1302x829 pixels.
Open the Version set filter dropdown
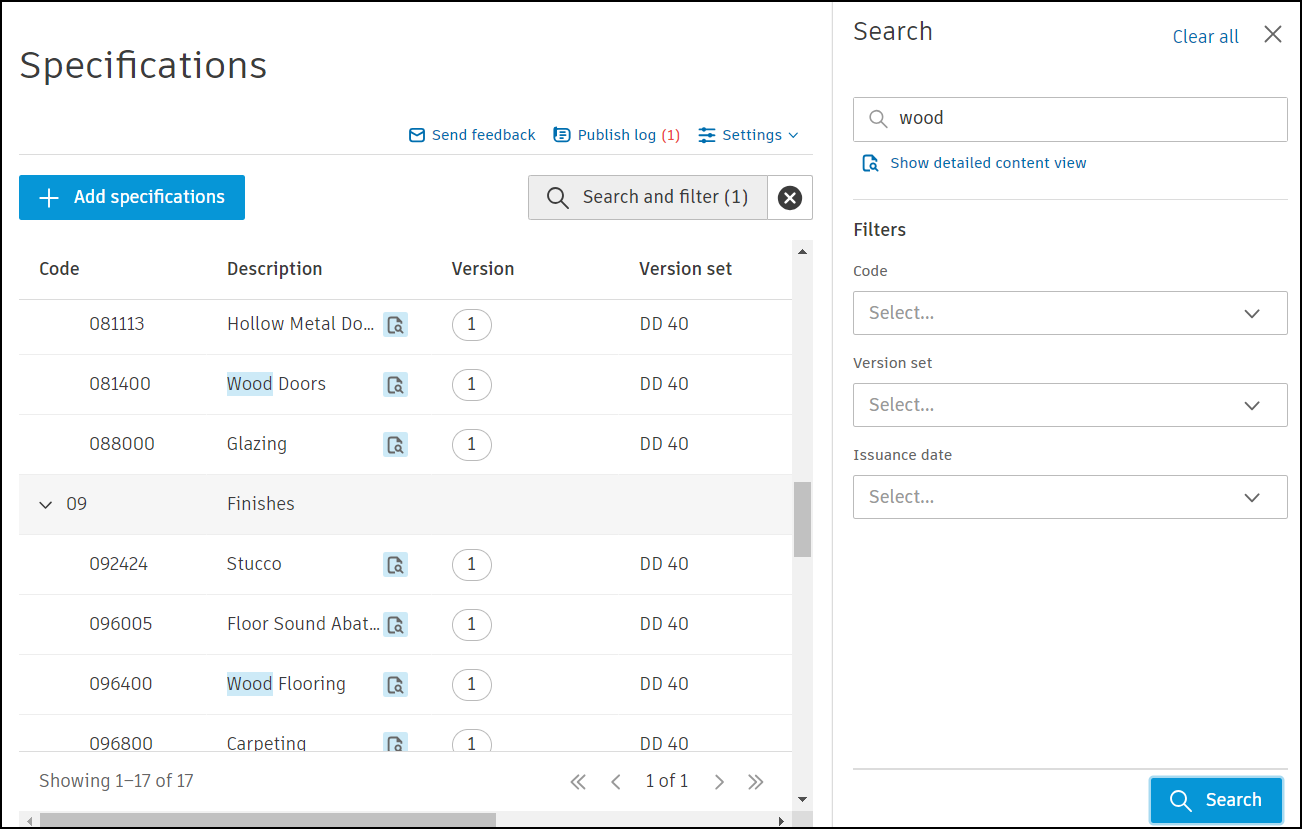[1069, 405]
